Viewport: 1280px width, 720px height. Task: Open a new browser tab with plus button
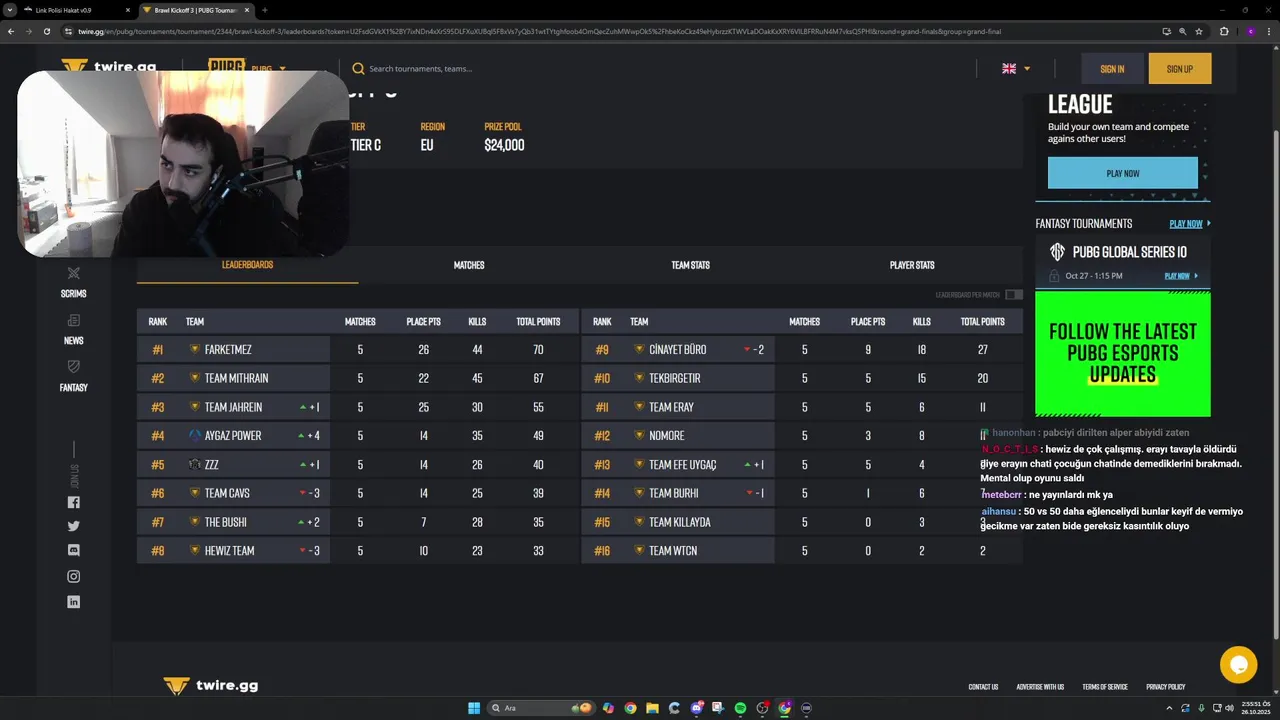[x=264, y=10]
